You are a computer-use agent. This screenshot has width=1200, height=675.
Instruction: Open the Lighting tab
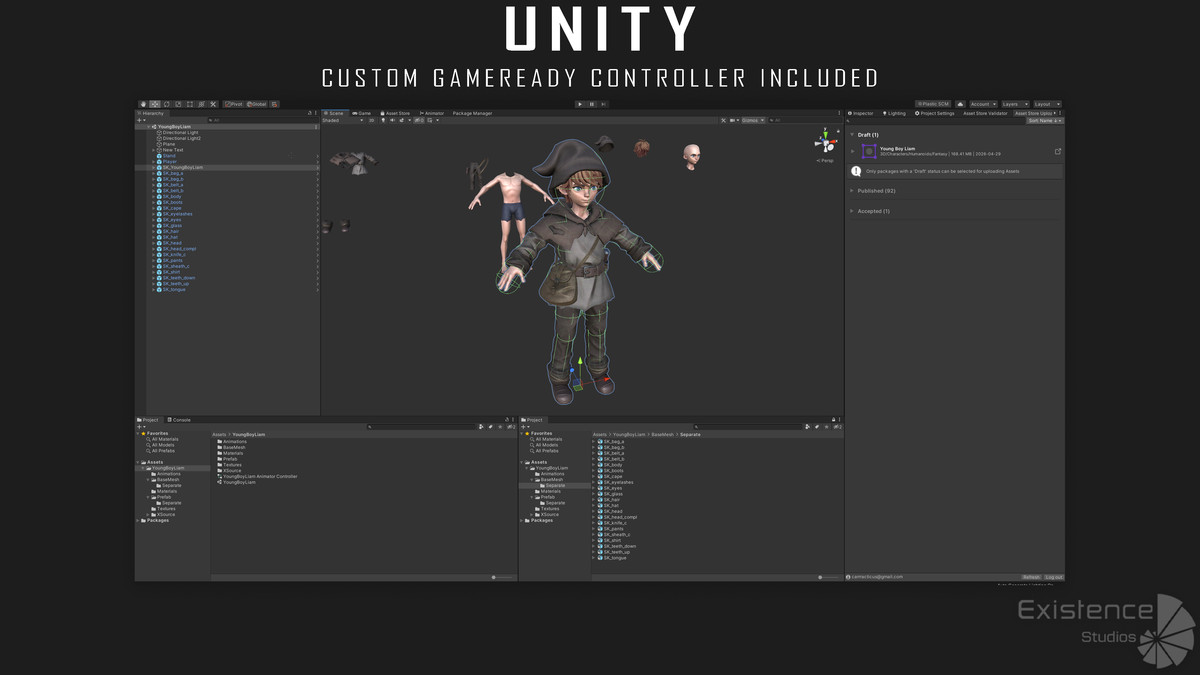click(x=894, y=113)
